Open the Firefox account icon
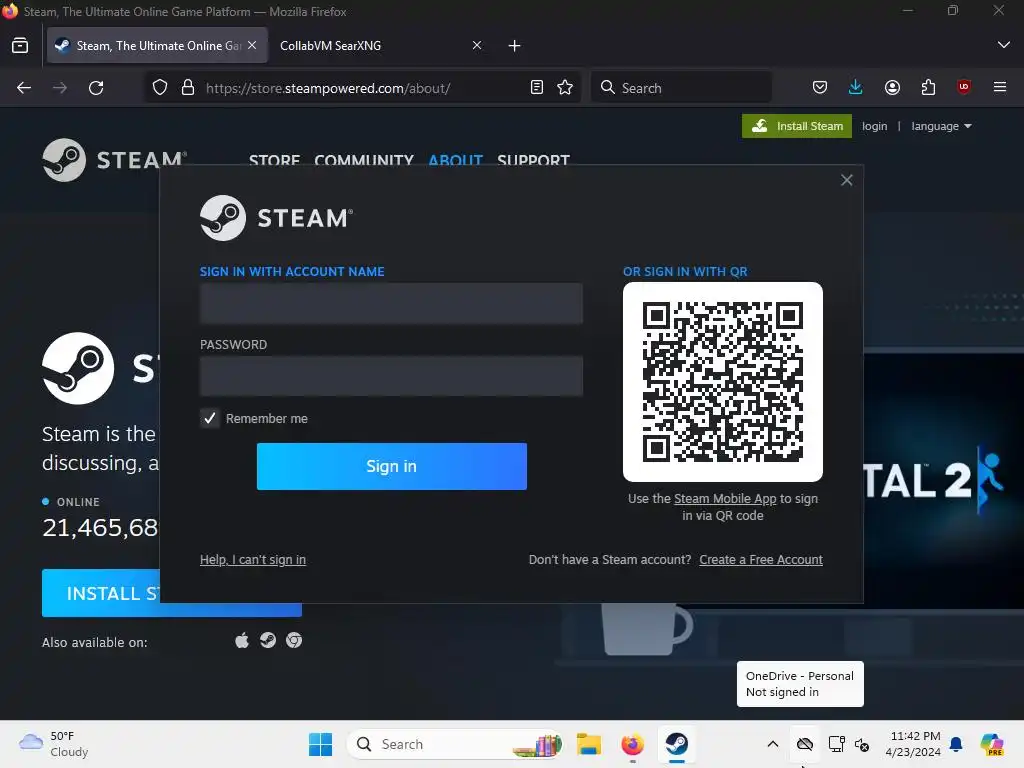 (x=892, y=88)
